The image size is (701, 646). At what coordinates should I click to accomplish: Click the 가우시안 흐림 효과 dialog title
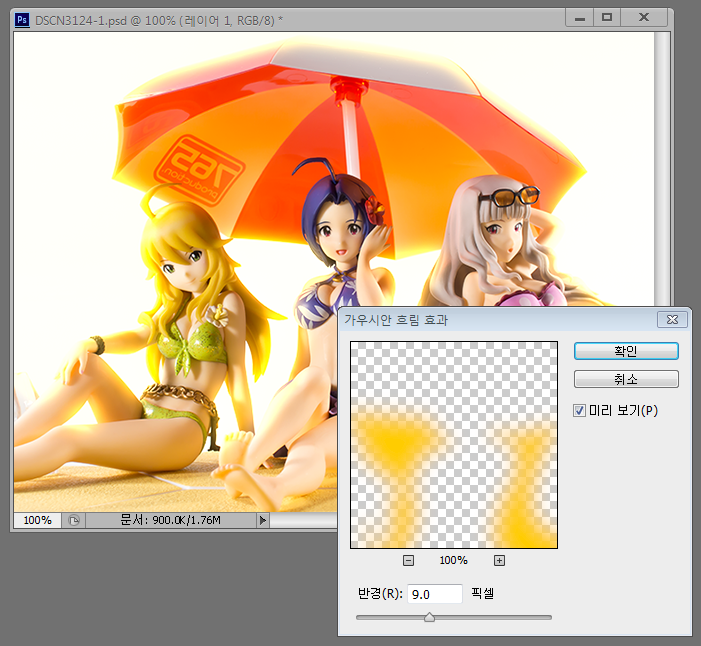[x=396, y=320]
